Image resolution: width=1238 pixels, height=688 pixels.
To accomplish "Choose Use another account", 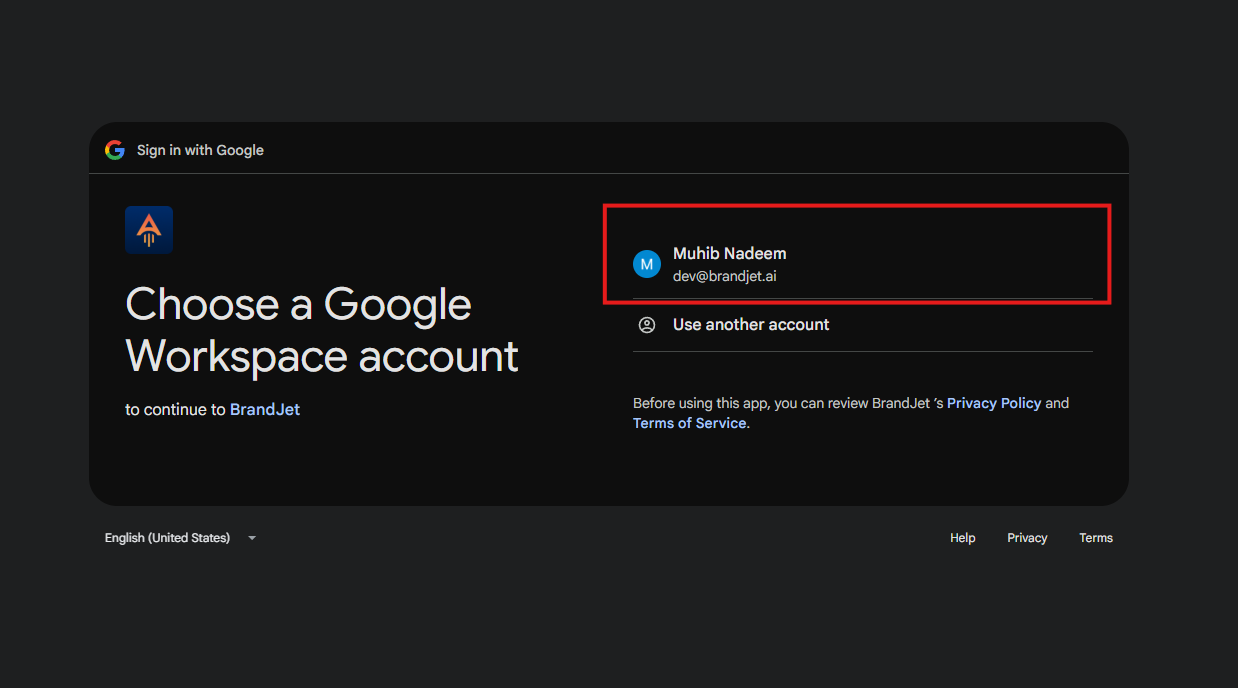I will coord(862,325).
